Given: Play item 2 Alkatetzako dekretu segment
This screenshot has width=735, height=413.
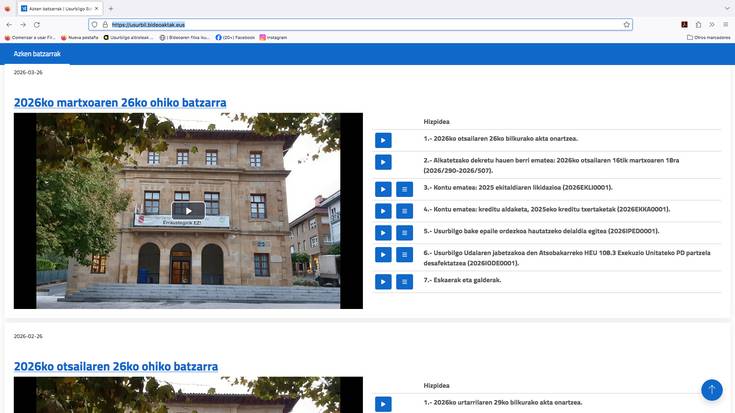Looking at the screenshot, I should point(383,163).
